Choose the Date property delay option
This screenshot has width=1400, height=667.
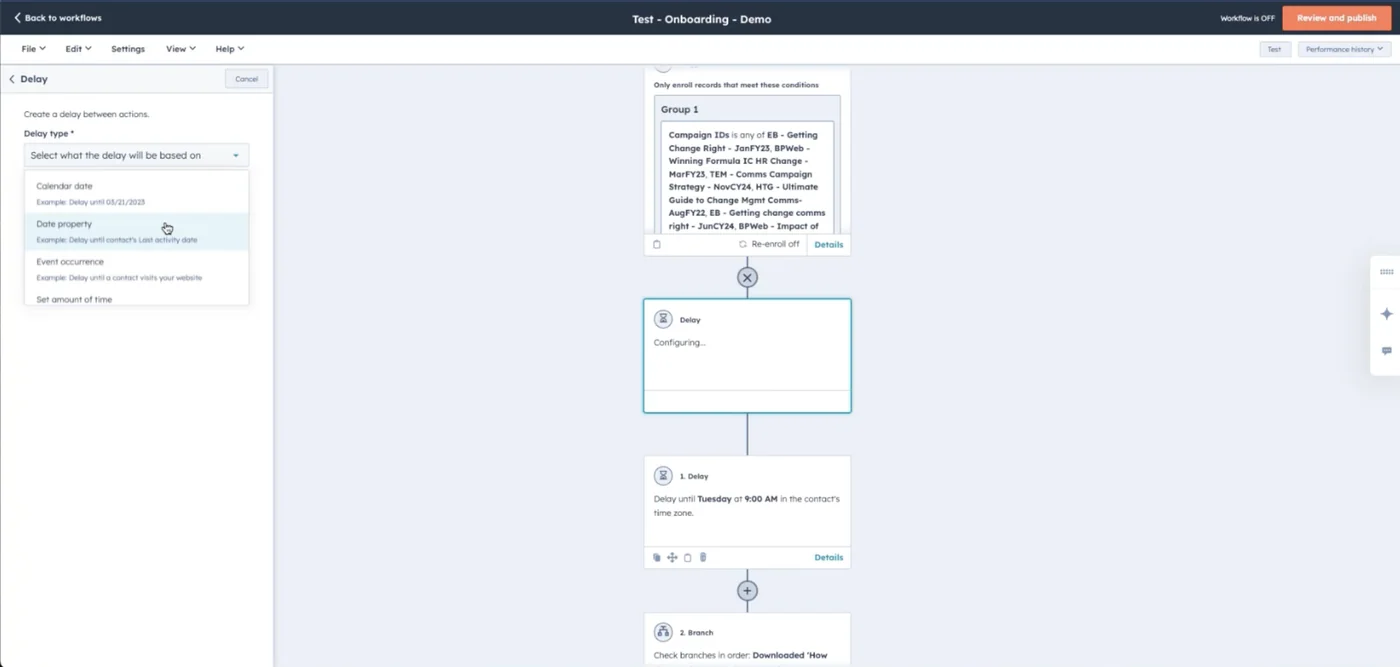pyautogui.click(x=136, y=231)
